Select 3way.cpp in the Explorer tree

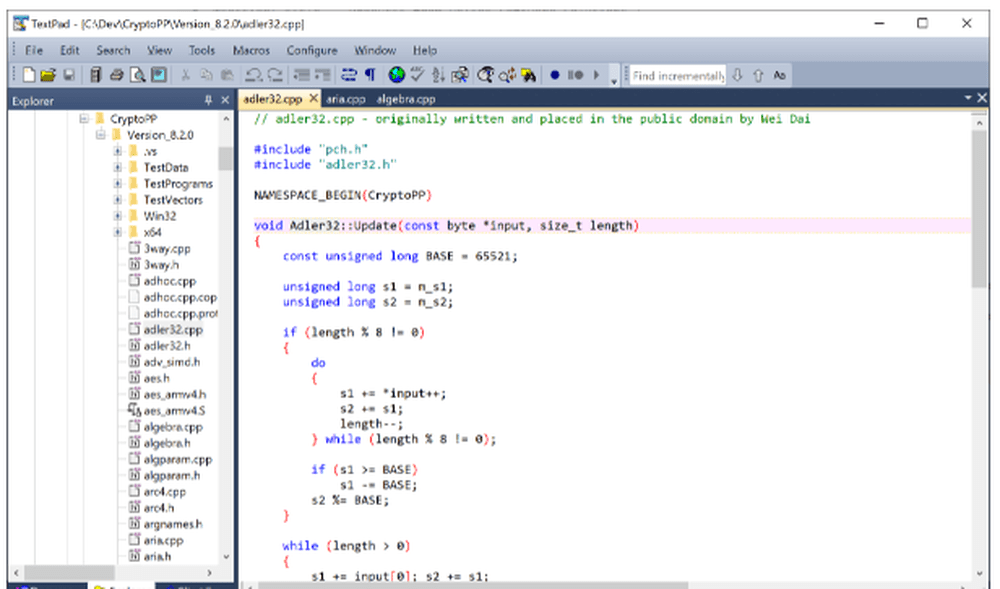[x=167, y=249]
